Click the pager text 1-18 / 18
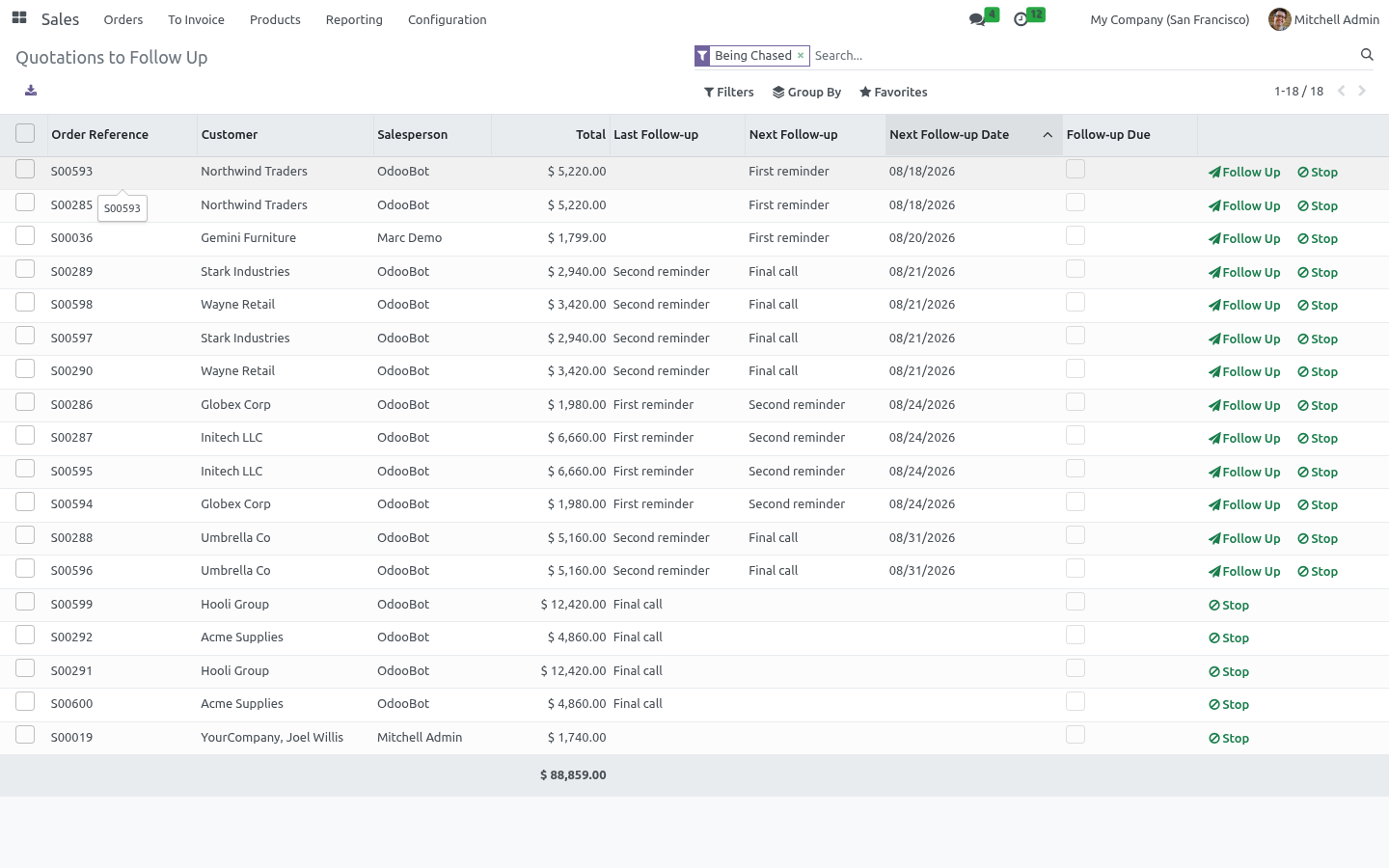 pyautogui.click(x=1298, y=92)
